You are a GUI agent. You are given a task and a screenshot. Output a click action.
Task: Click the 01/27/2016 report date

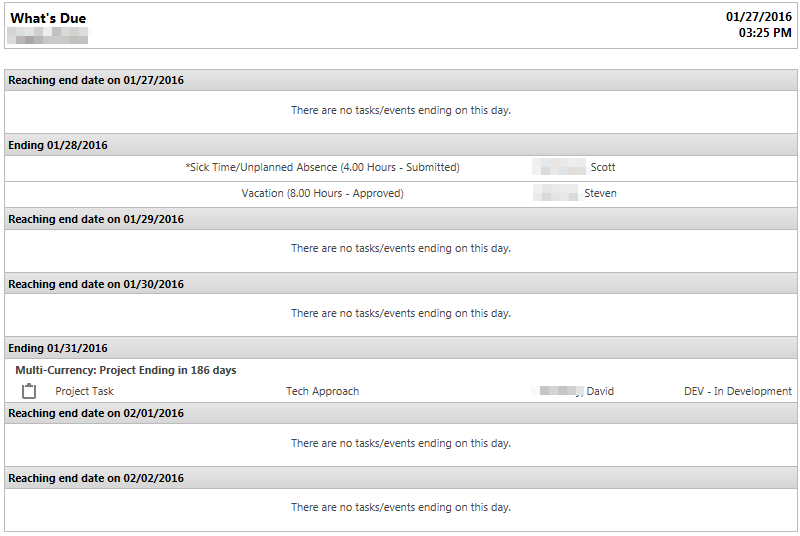(x=759, y=17)
